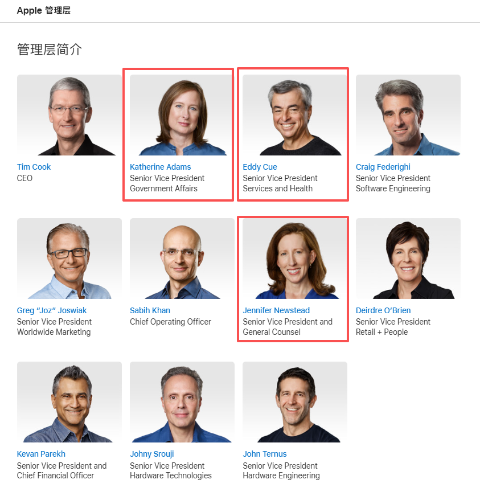Open Greg "Joz" Joswiak's profile link
Screen dimensions: 480x500
tap(52, 310)
